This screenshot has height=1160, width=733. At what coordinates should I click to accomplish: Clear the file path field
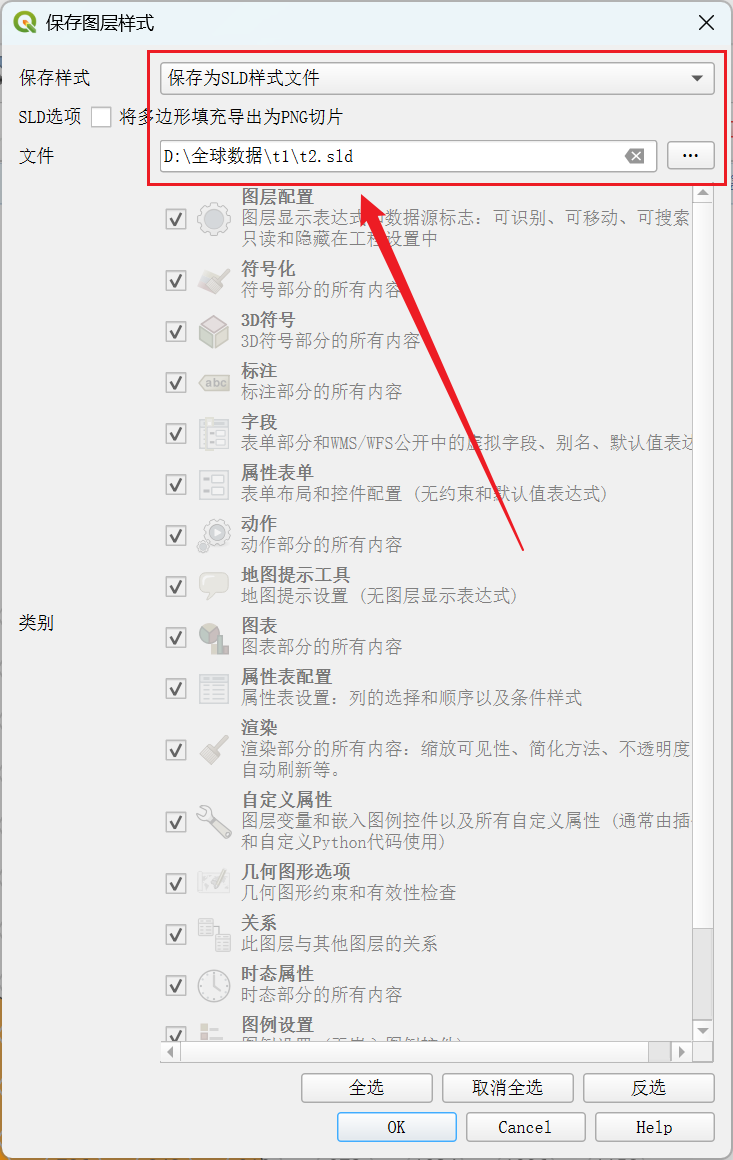click(x=635, y=156)
